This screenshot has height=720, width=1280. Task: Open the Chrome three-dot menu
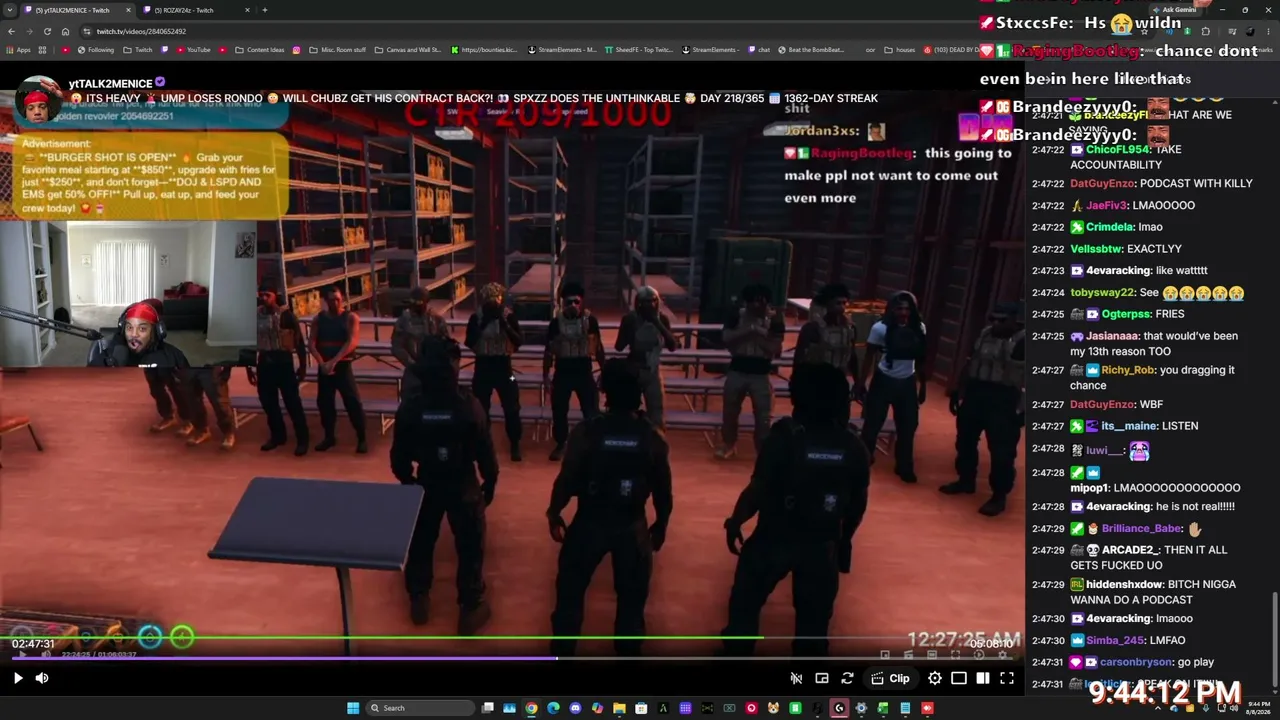[1270, 31]
